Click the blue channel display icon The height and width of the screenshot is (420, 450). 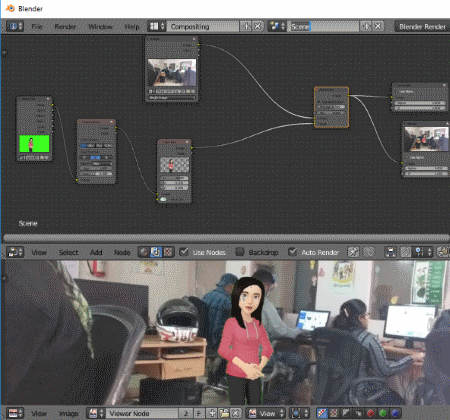(395, 413)
